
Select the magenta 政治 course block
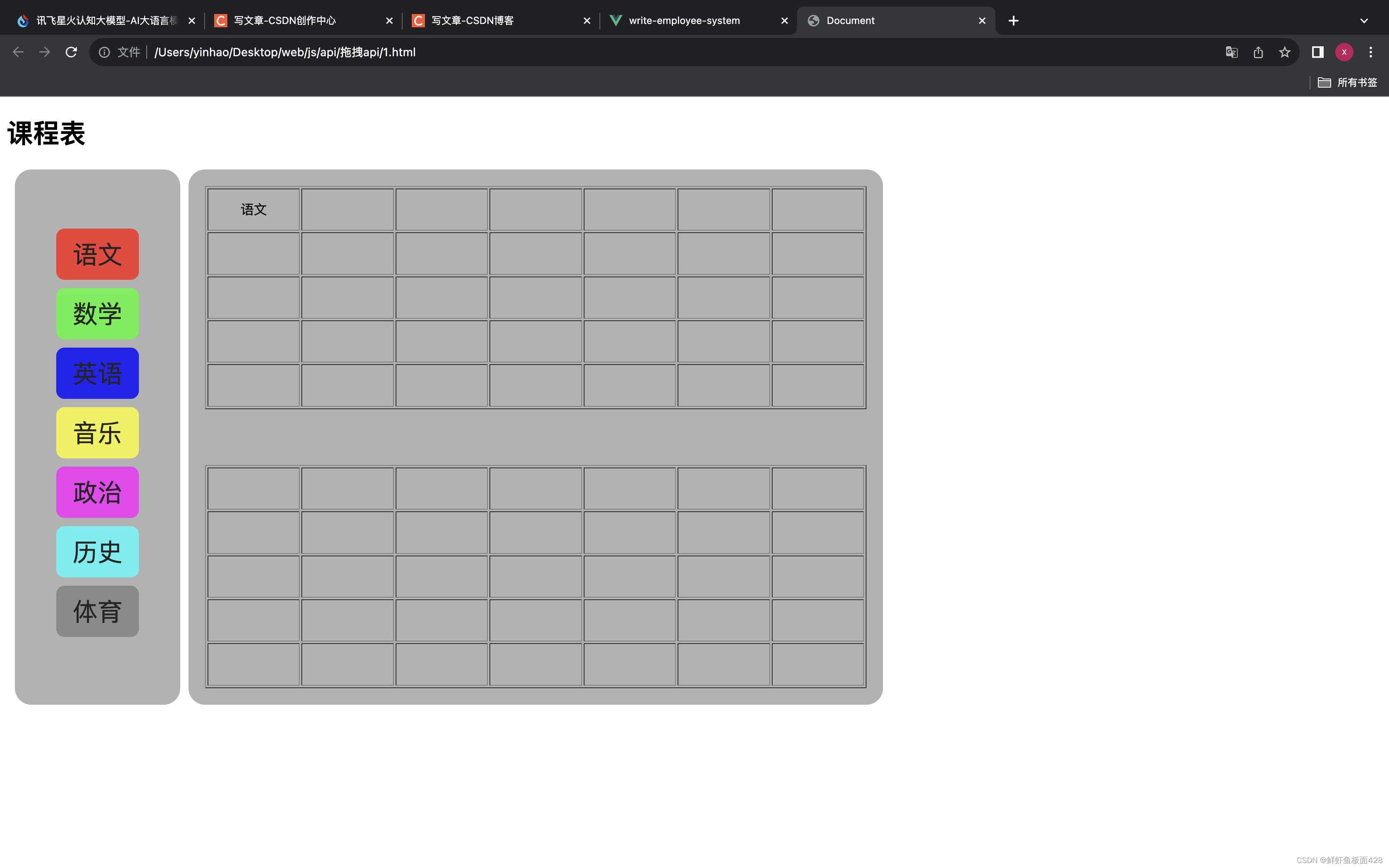point(98,493)
